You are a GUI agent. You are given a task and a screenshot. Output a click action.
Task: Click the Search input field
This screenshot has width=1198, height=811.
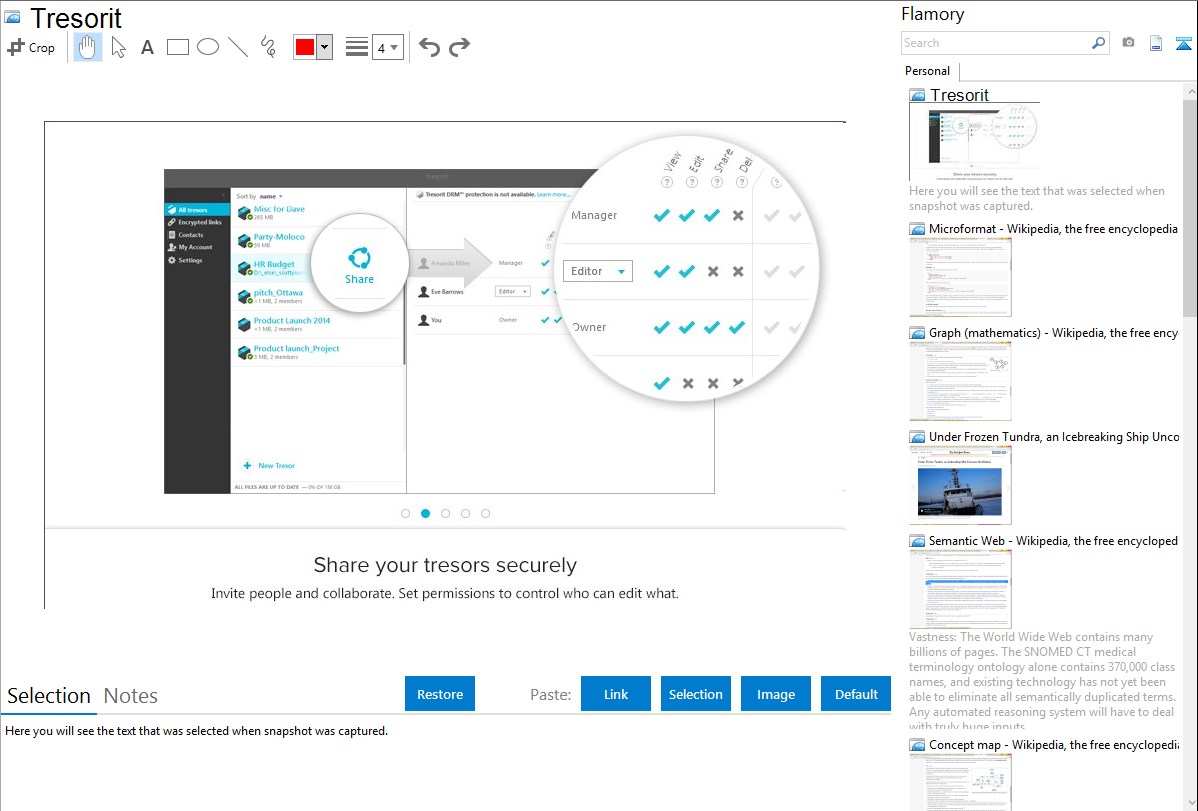(x=995, y=43)
